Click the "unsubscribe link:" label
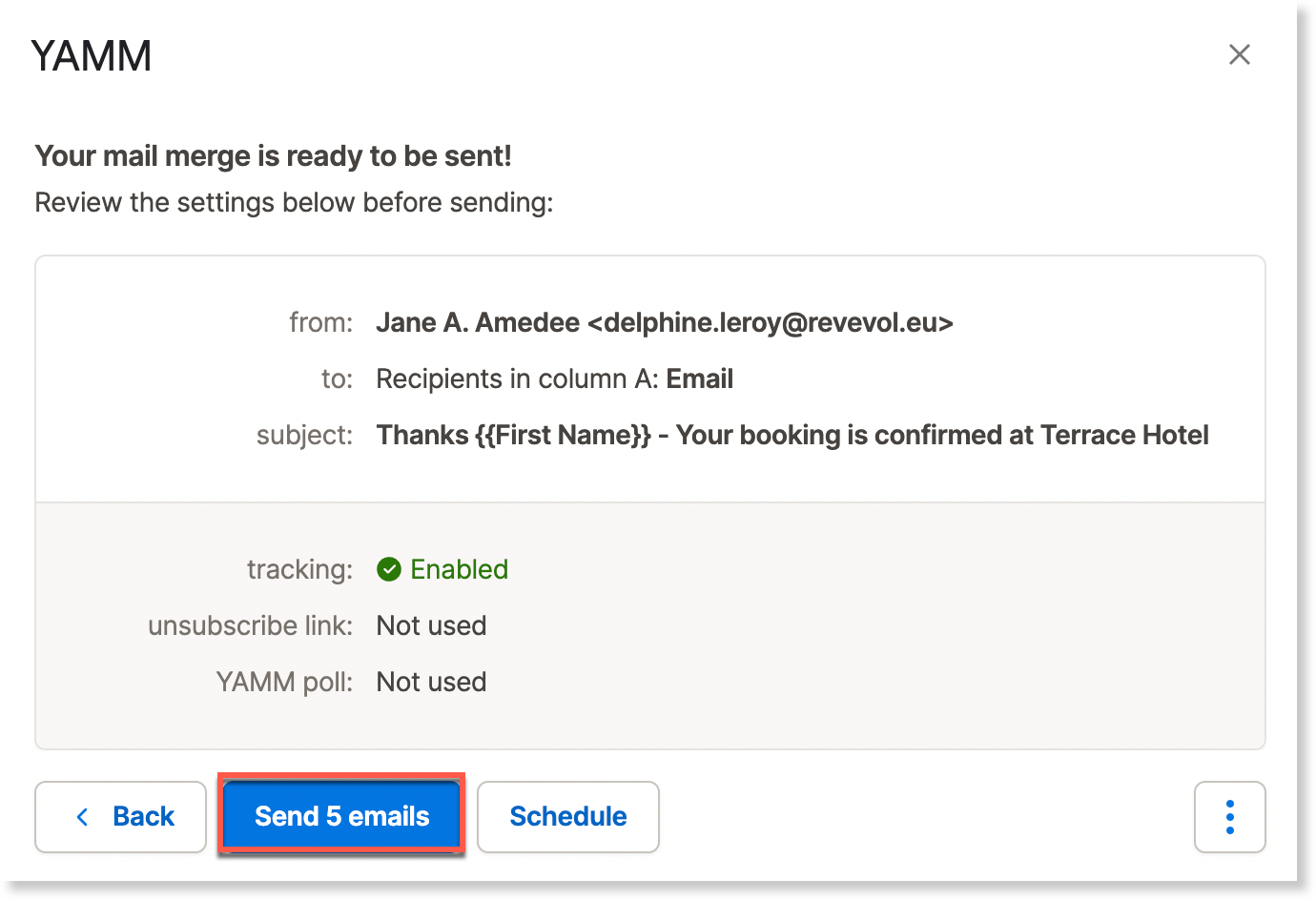1316x900 pixels. (250, 625)
